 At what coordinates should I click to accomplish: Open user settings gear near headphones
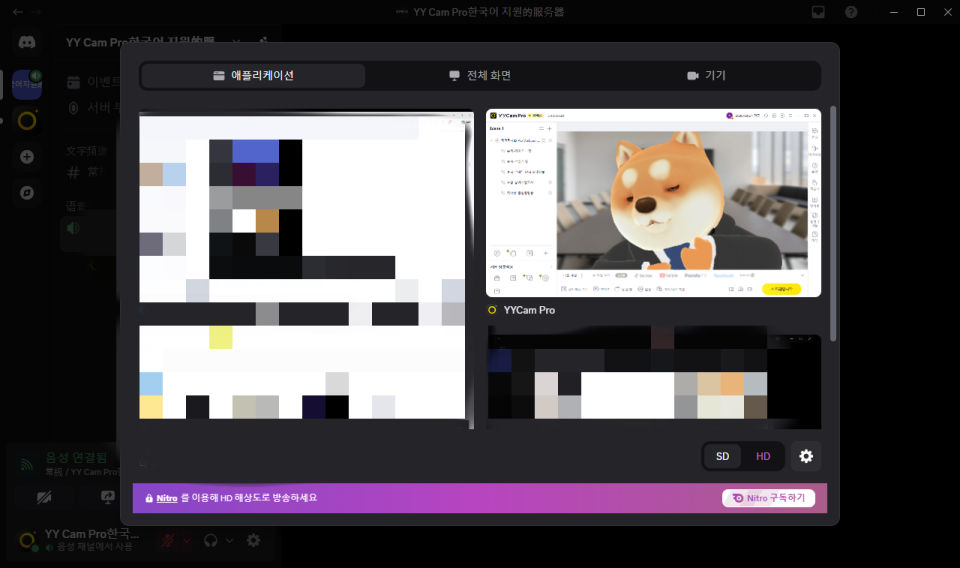click(x=254, y=540)
